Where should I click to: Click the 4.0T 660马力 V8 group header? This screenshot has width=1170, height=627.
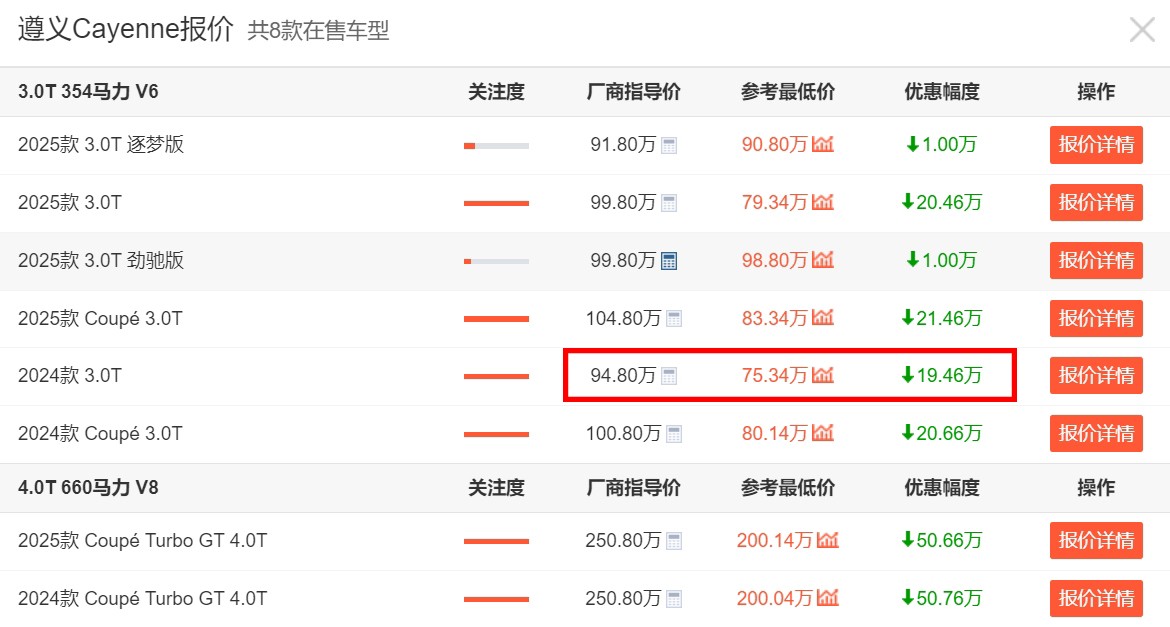pos(88,488)
